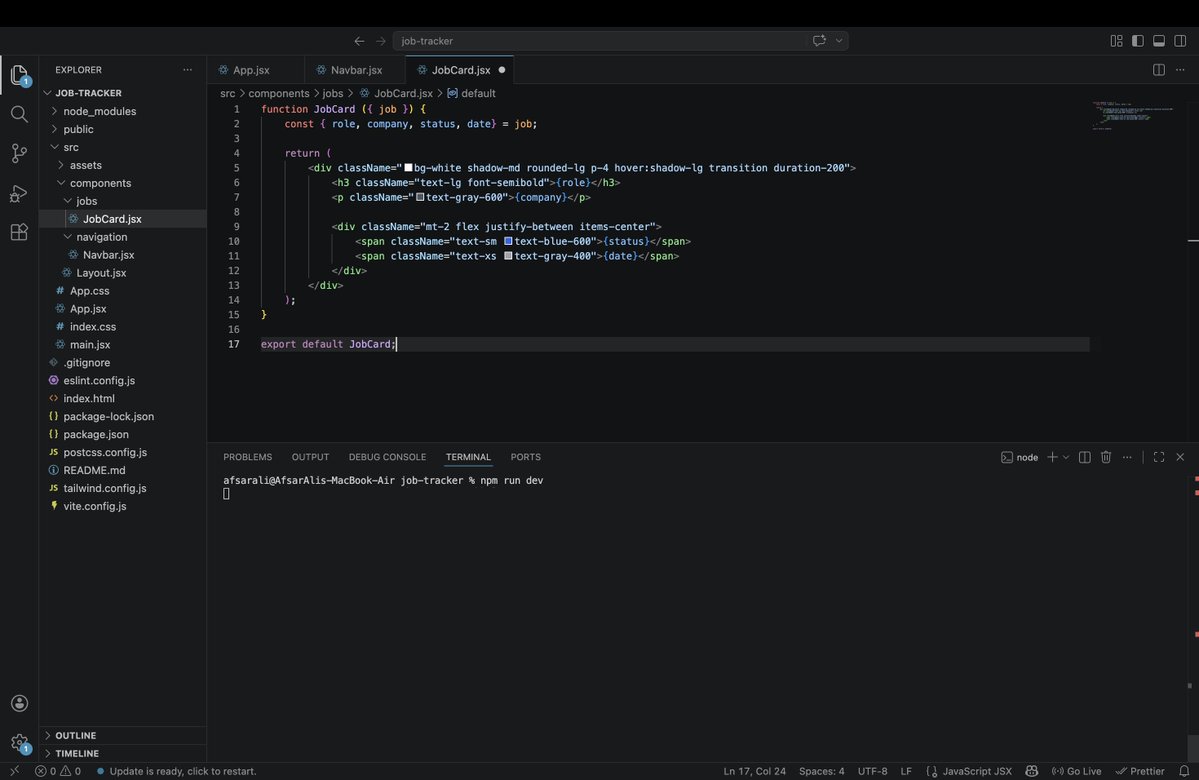Click the Prettier status item
This screenshot has height=780, width=1199.
pyautogui.click(x=1140, y=771)
